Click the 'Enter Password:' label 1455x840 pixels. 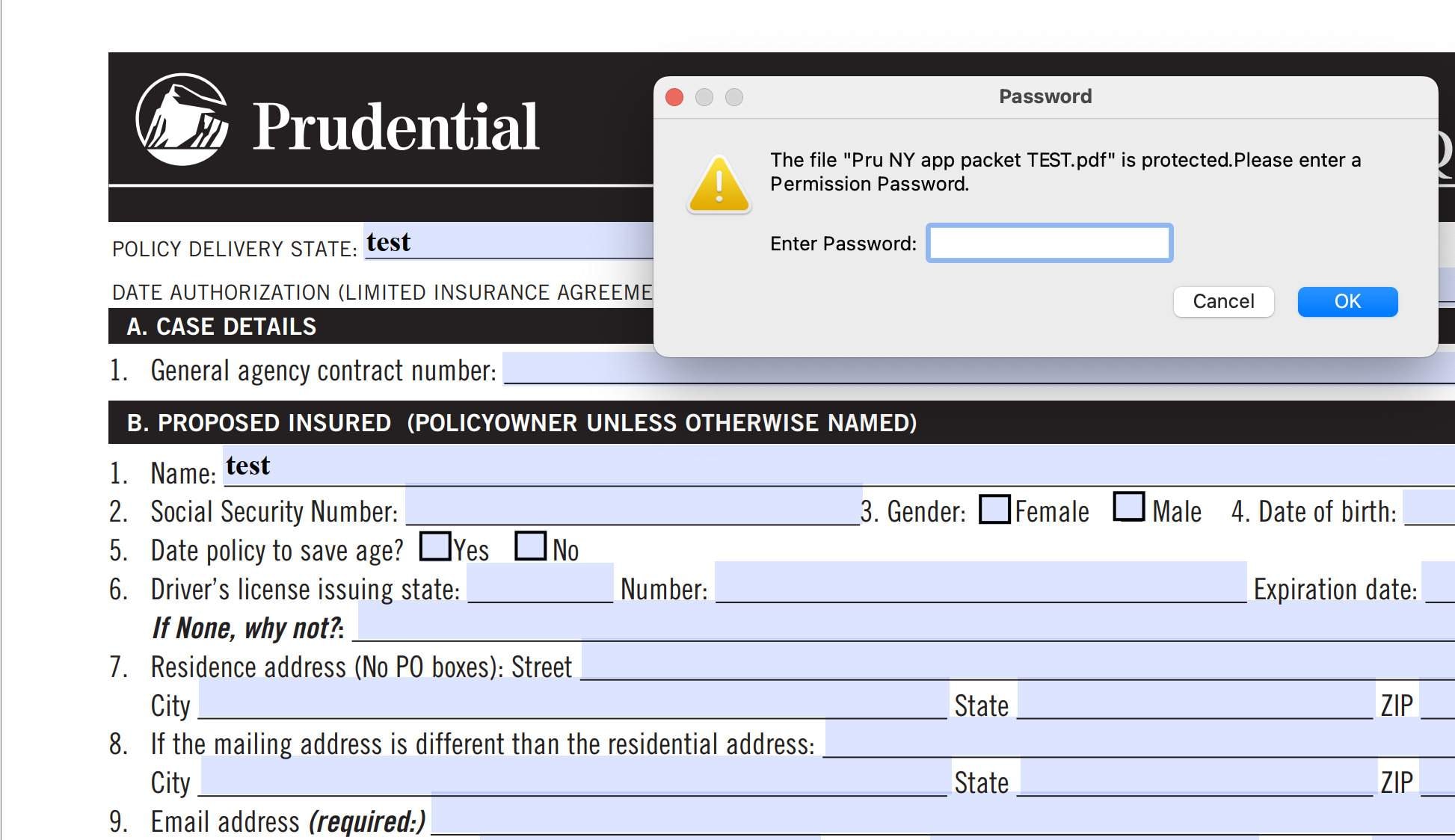843,244
